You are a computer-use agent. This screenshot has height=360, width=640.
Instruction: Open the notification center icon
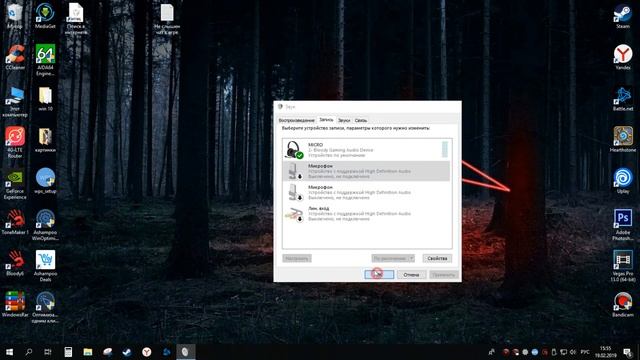[628, 352]
